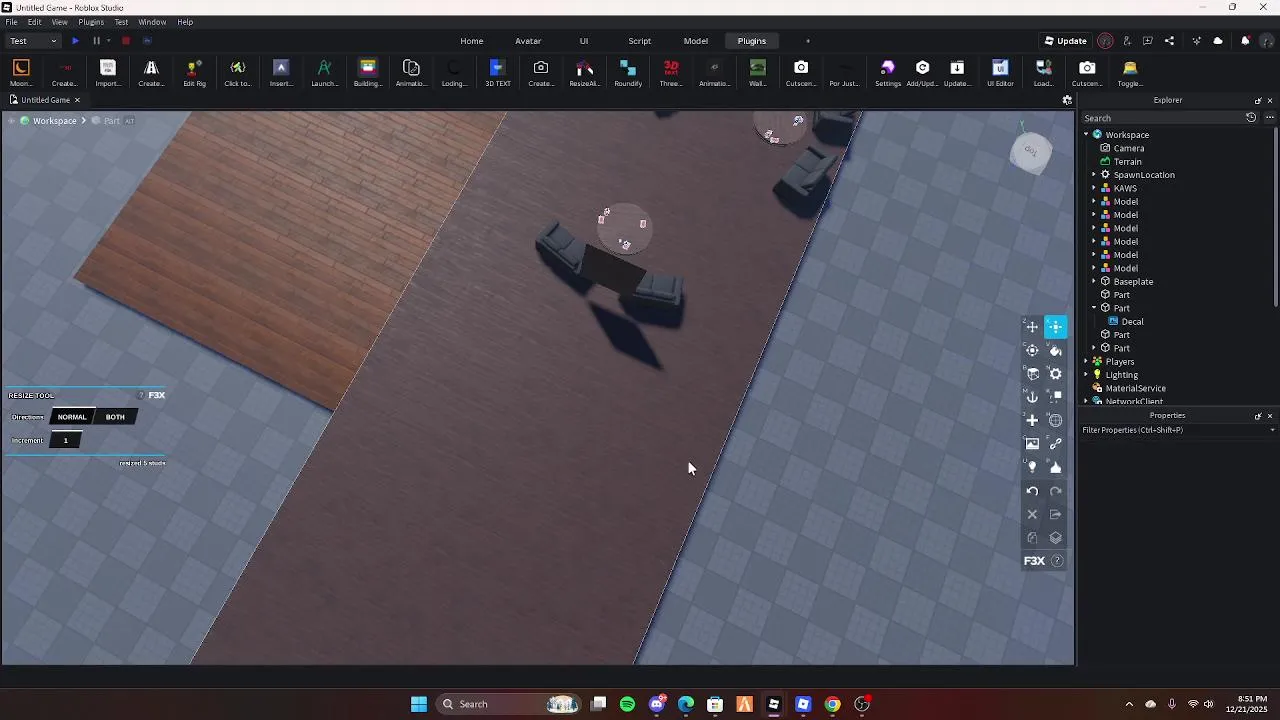This screenshot has height=720, width=1280.
Task: Click the F3X export icon
Action: coord(1056,514)
